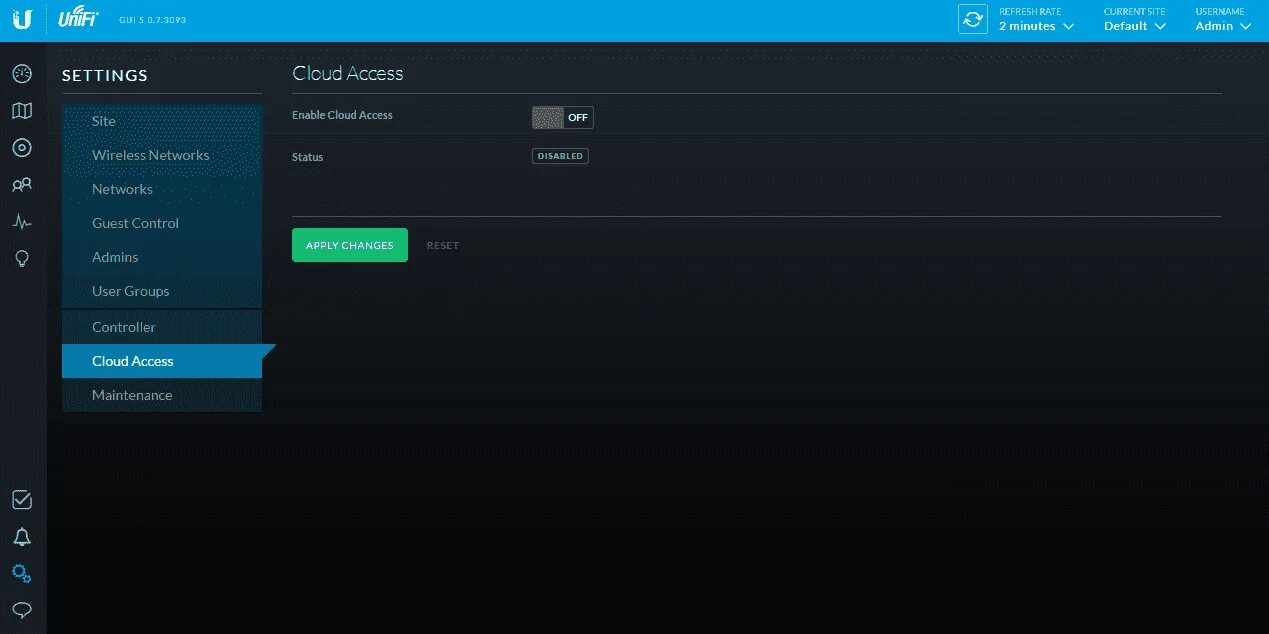Viewport: 1269px width, 634px height.
Task: Open the Statistics pulse icon
Action: coord(22,222)
